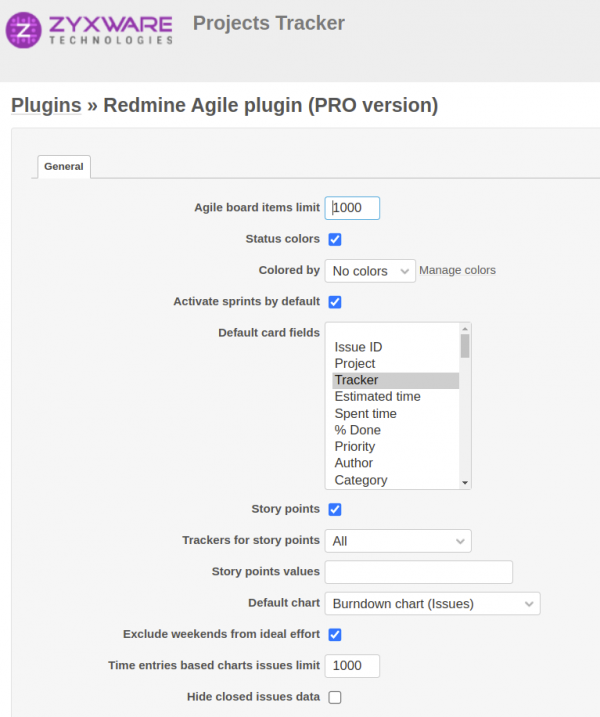600x717 pixels.
Task: Expand the Default chart dropdown
Action: pyautogui.click(x=432, y=604)
